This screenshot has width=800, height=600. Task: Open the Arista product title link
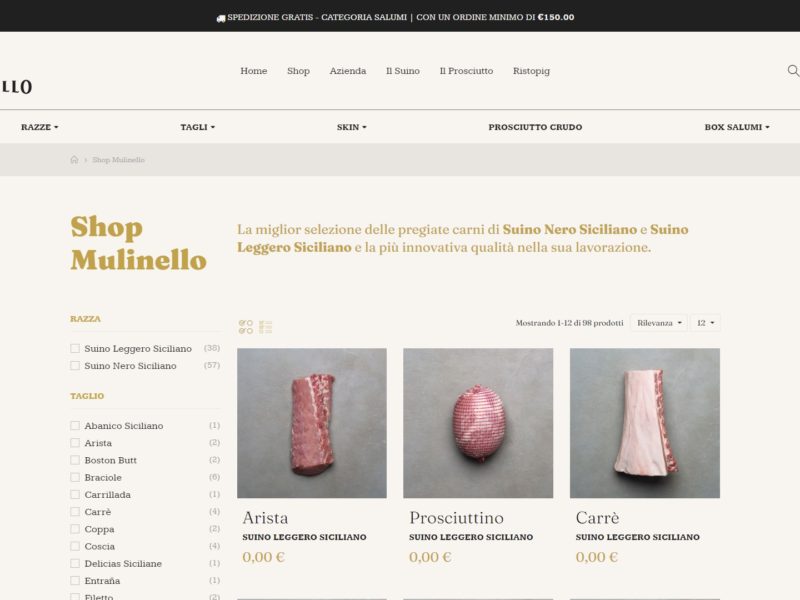(x=265, y=518)
